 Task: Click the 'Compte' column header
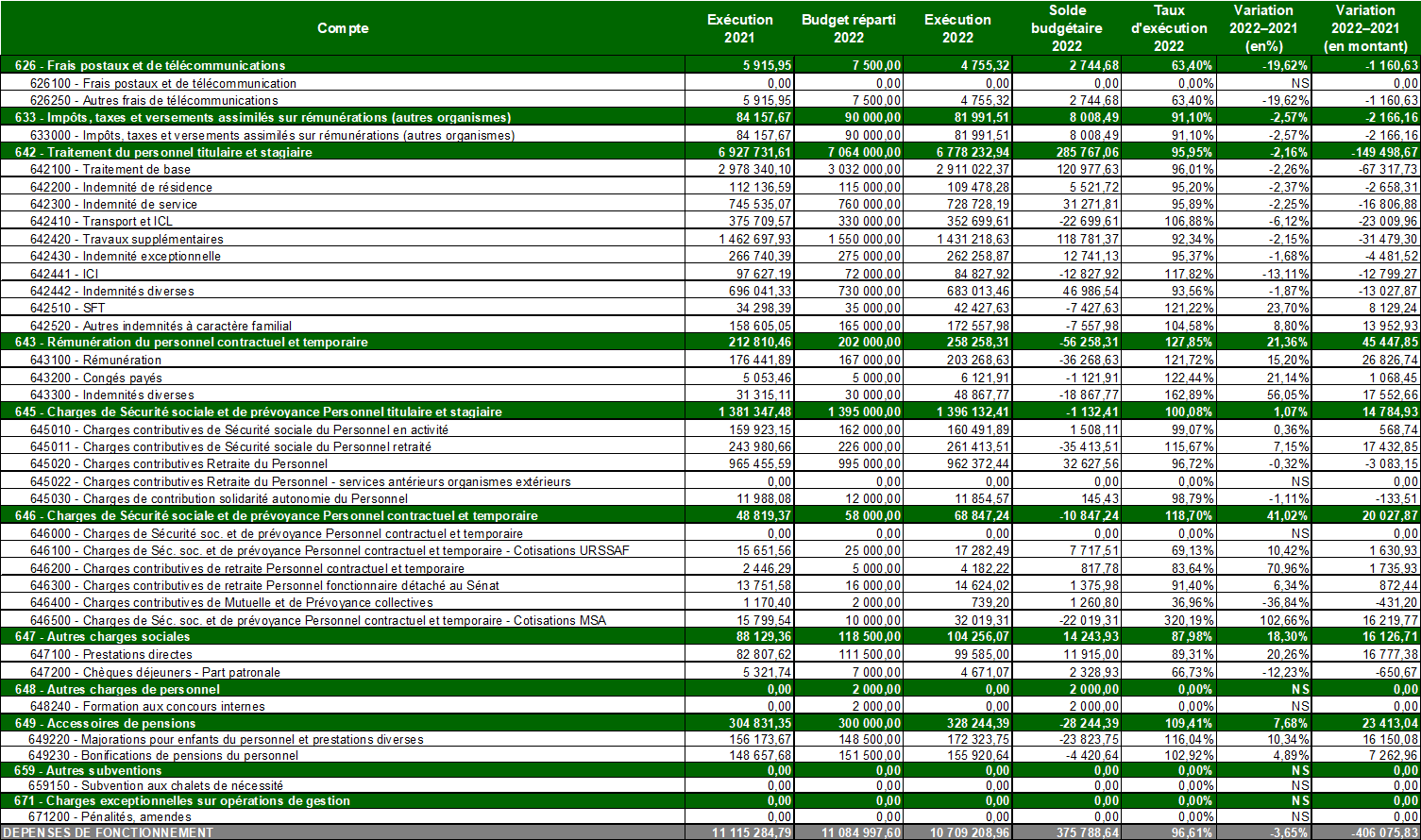[x=342, y=28]
